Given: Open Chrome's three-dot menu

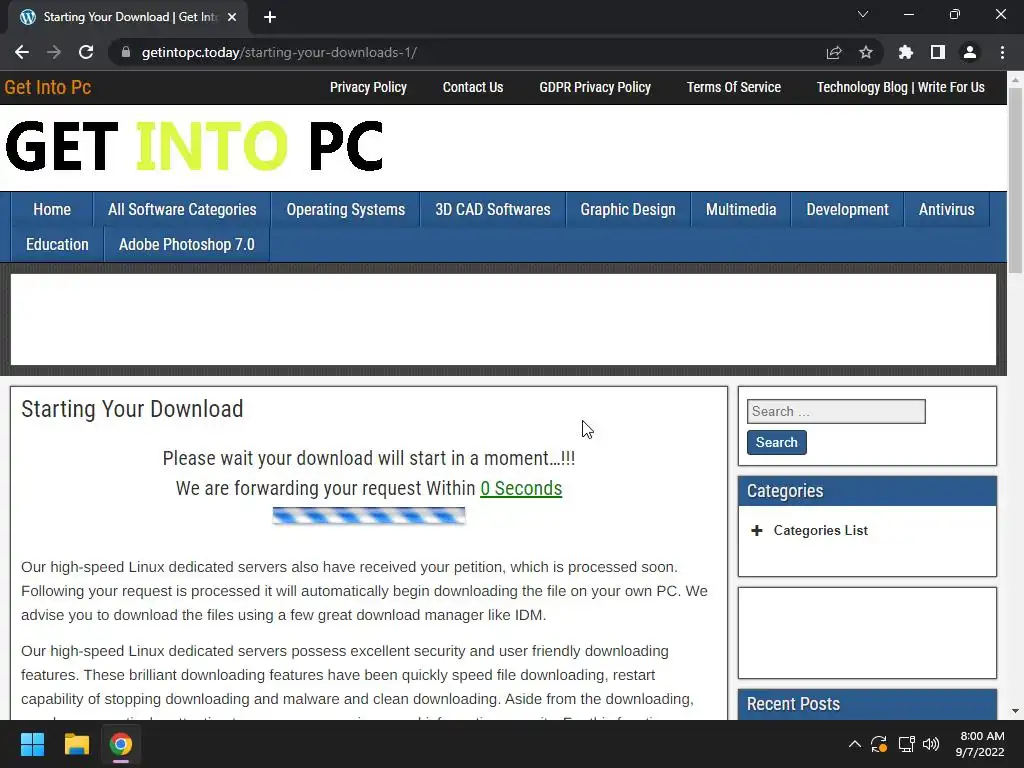Looking at the screenshot, I should [1002, 52].
